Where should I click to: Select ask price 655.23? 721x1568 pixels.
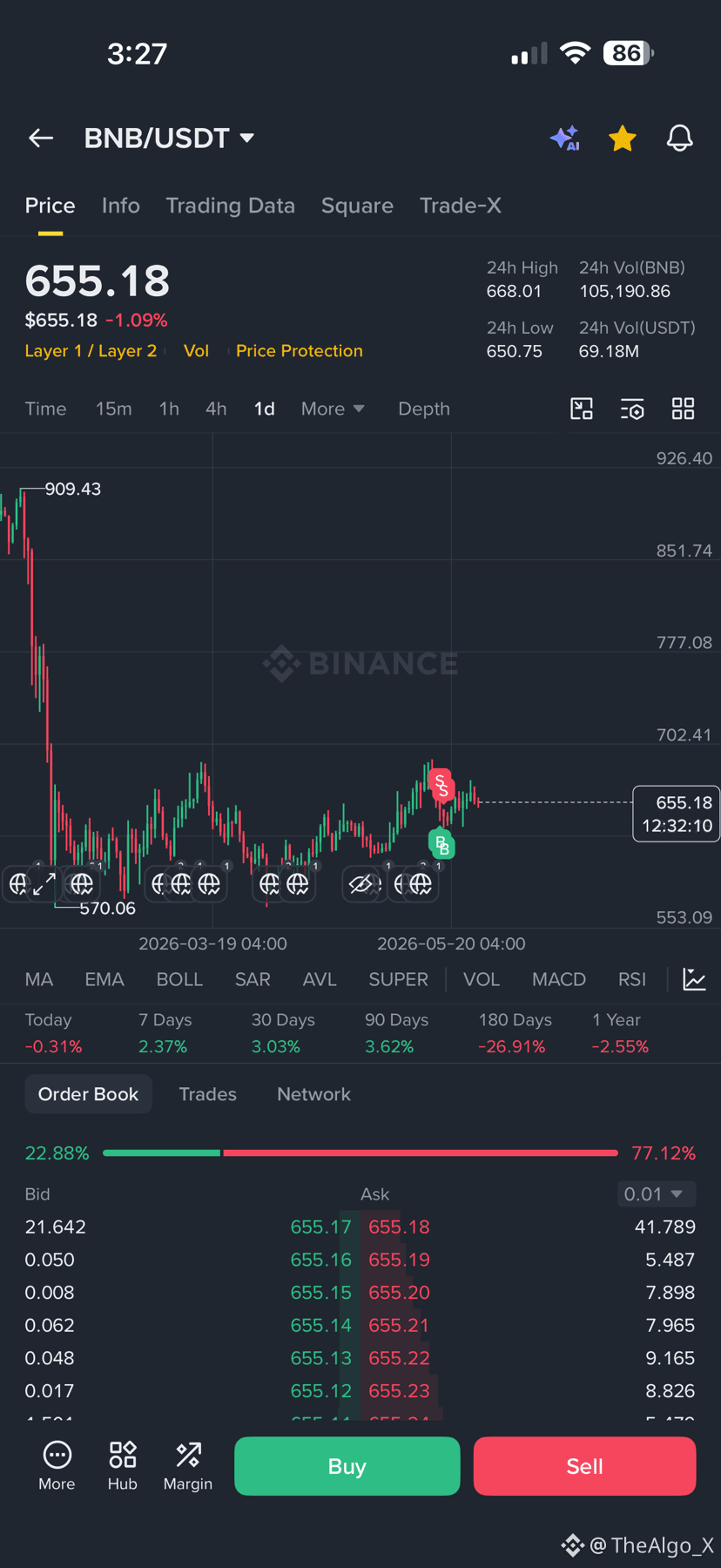[x=399, y=1390]
